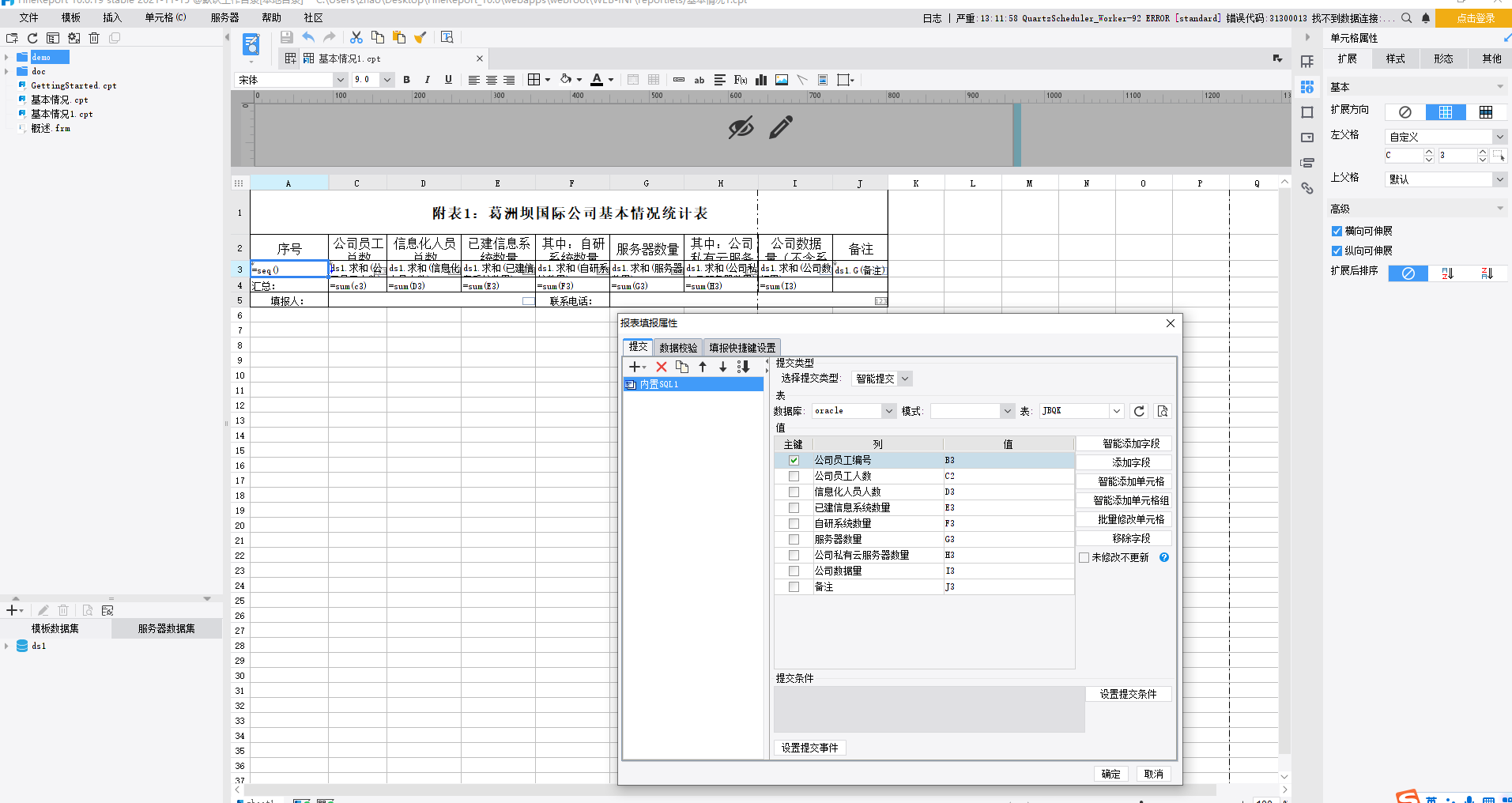Refresh the table list in the dialog

click(1139, 411)
